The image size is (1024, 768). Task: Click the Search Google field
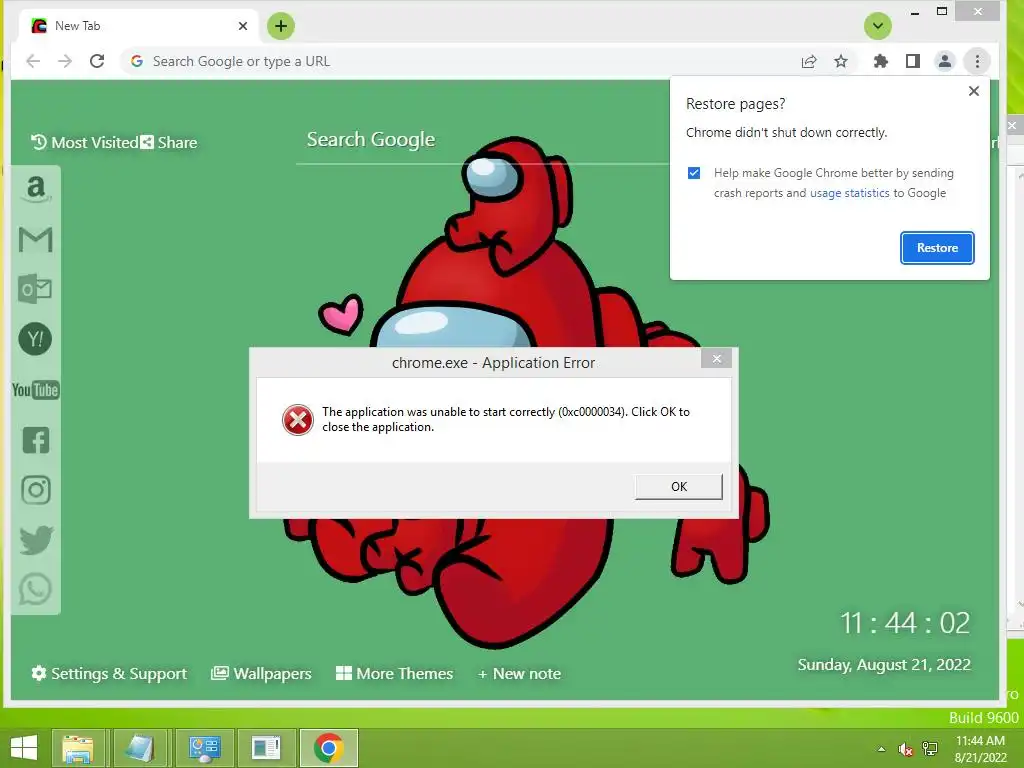483,140
